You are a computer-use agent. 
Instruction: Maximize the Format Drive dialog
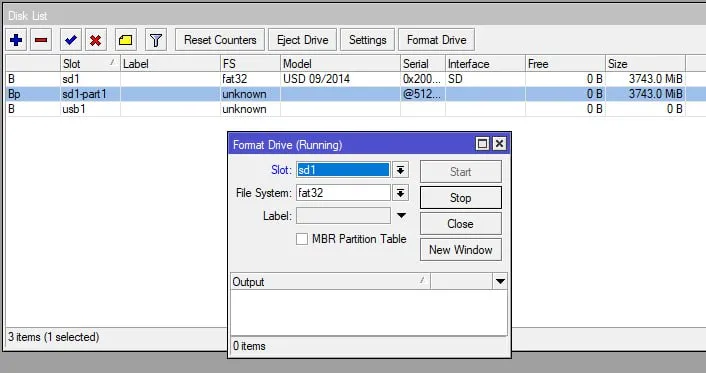tap(482, 144)
